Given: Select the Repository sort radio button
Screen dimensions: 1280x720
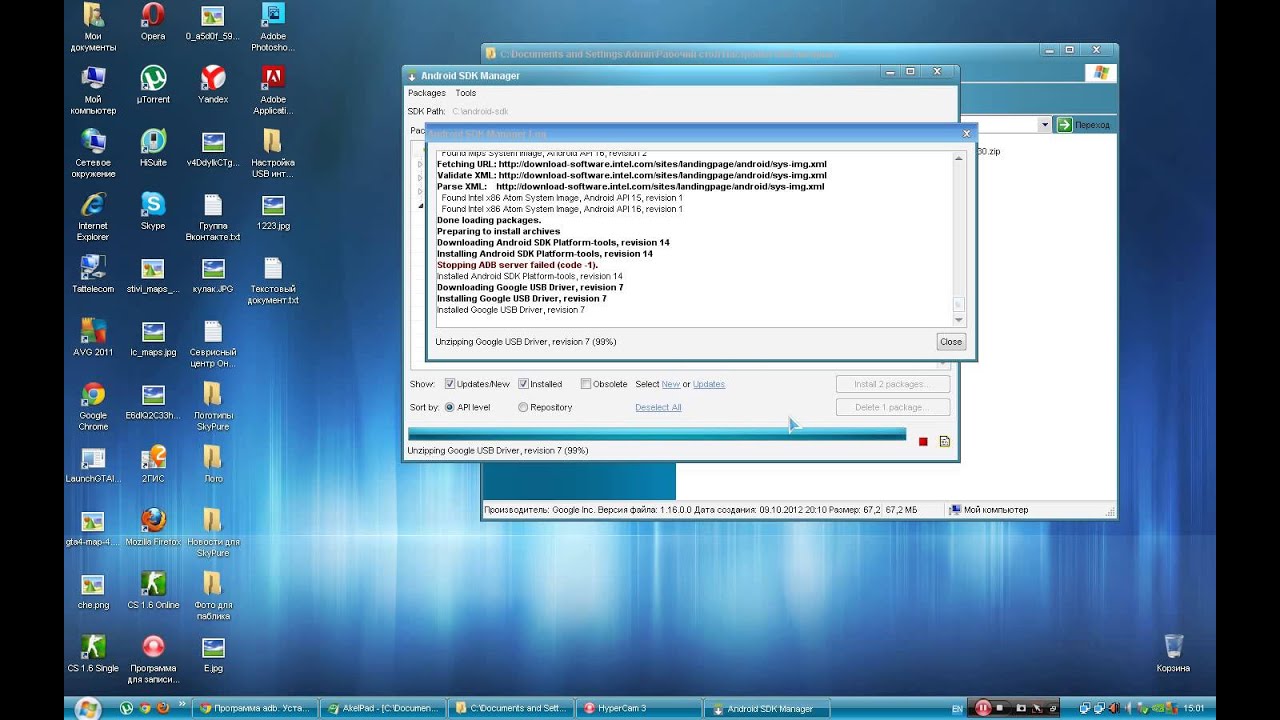Looking at the screenshot, I should click(x=523, y=407).
